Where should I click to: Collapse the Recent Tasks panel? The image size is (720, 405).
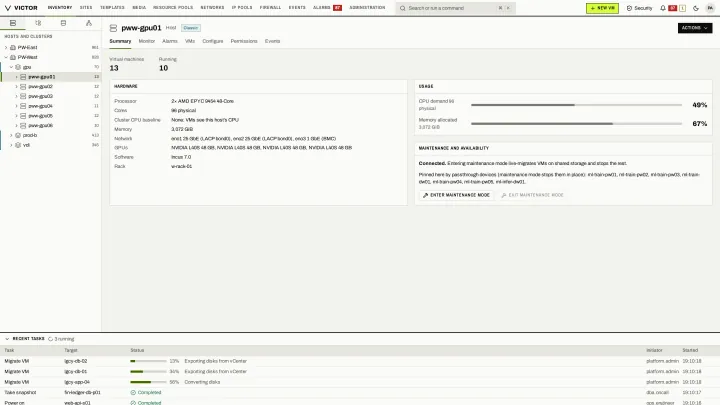coord(7,339)
